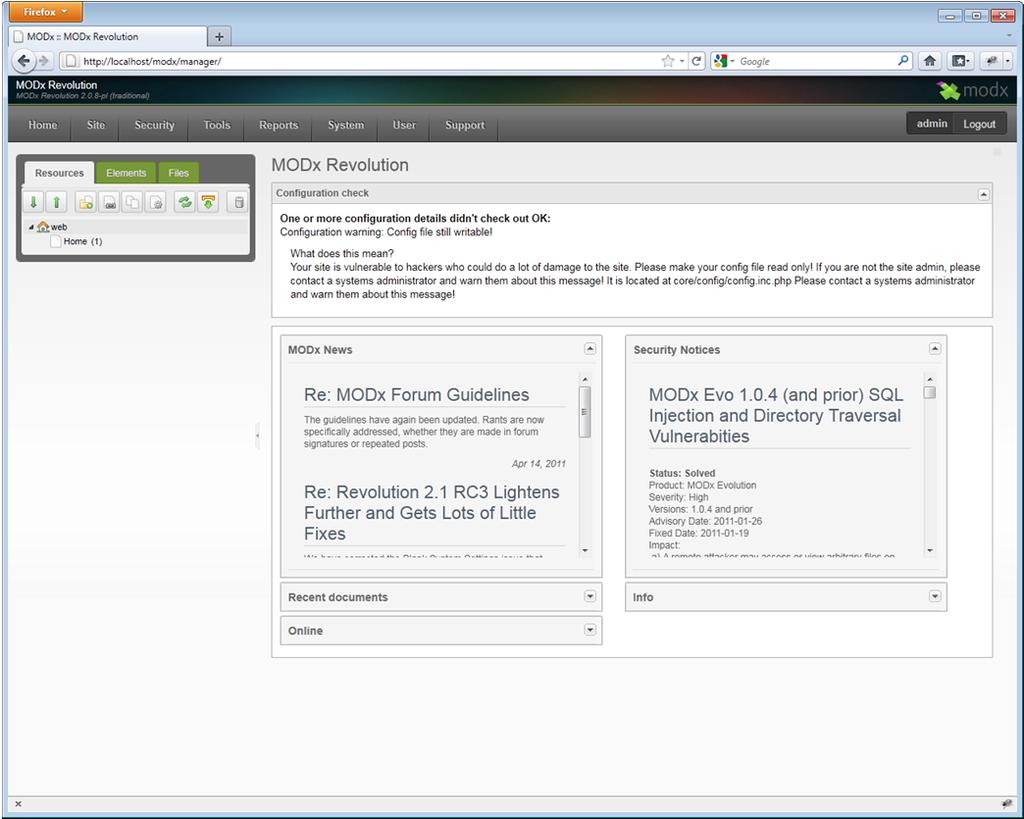Switch to the Files tab

tap(178, 173)
